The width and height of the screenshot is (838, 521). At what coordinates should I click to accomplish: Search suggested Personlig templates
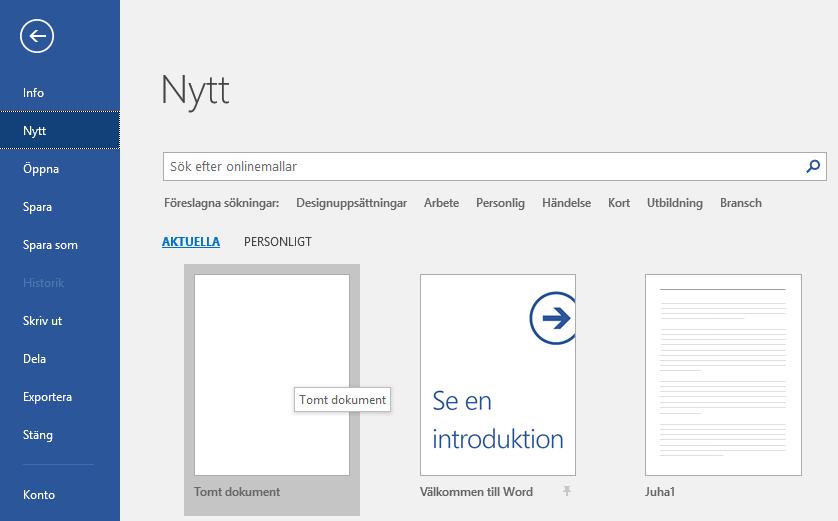[500, 203]
